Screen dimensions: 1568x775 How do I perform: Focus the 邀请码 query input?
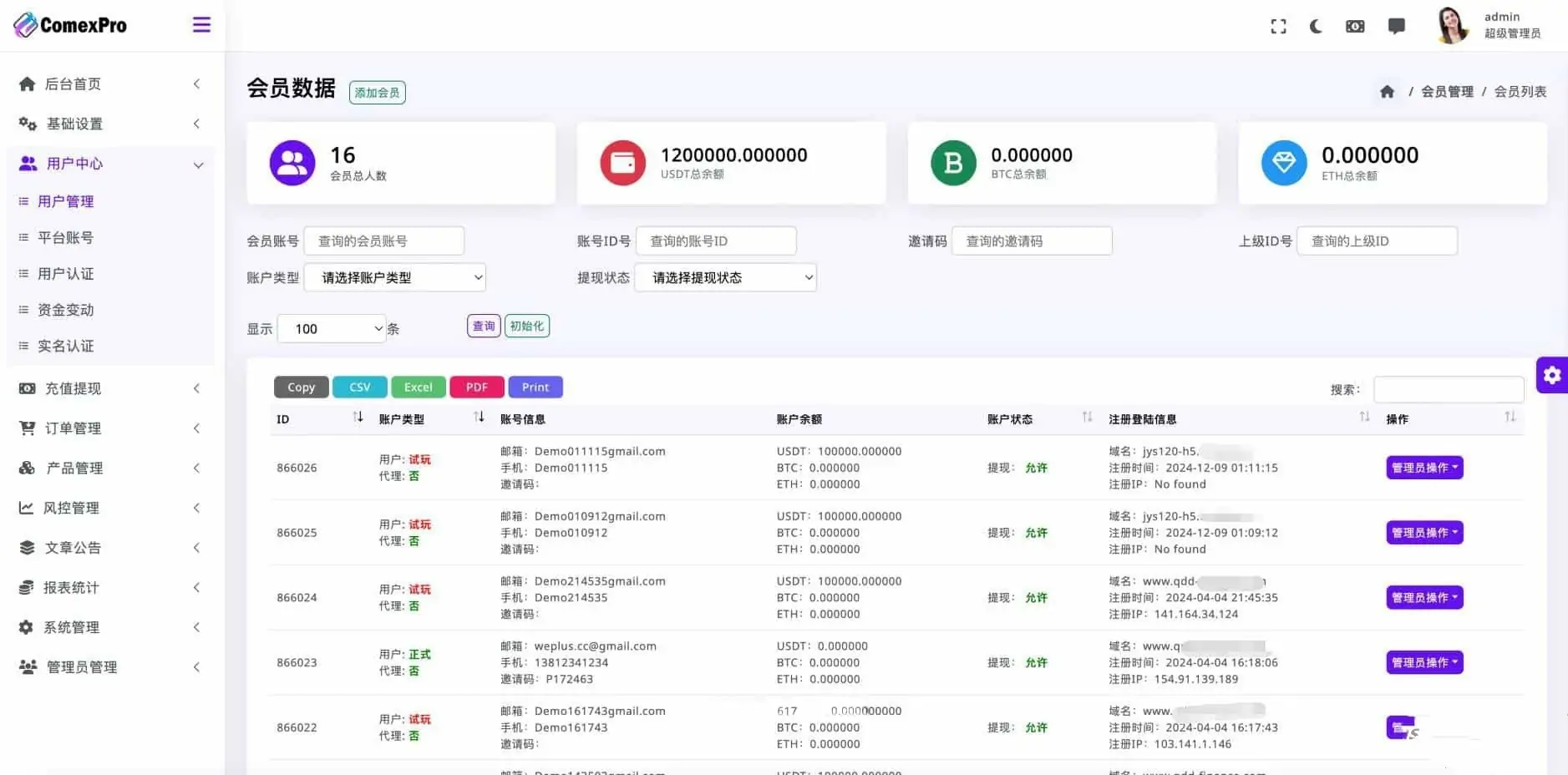click(x=1032, y=241)
